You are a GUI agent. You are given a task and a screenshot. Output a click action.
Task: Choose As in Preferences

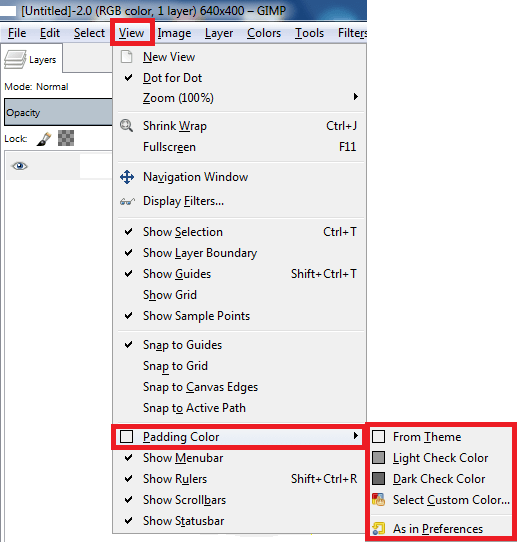pyautogui.click(x=441, y=529)
